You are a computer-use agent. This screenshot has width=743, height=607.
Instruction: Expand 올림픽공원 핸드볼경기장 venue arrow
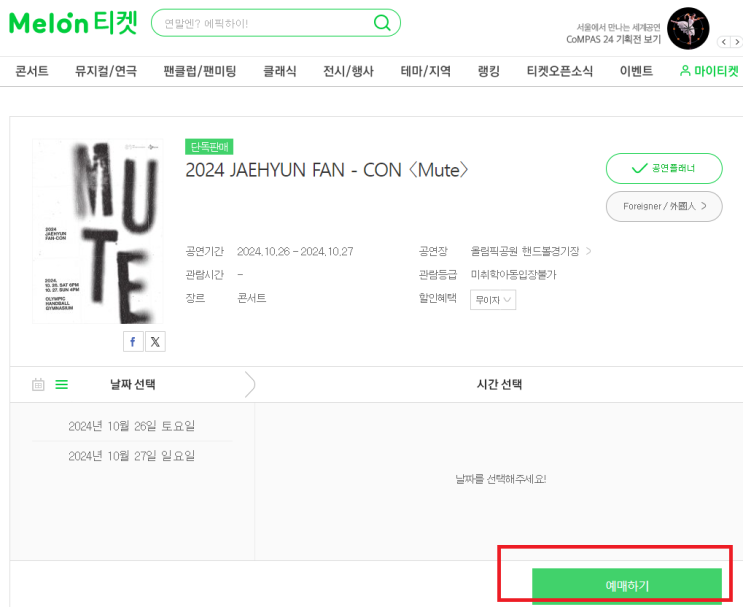coord(588,251)
